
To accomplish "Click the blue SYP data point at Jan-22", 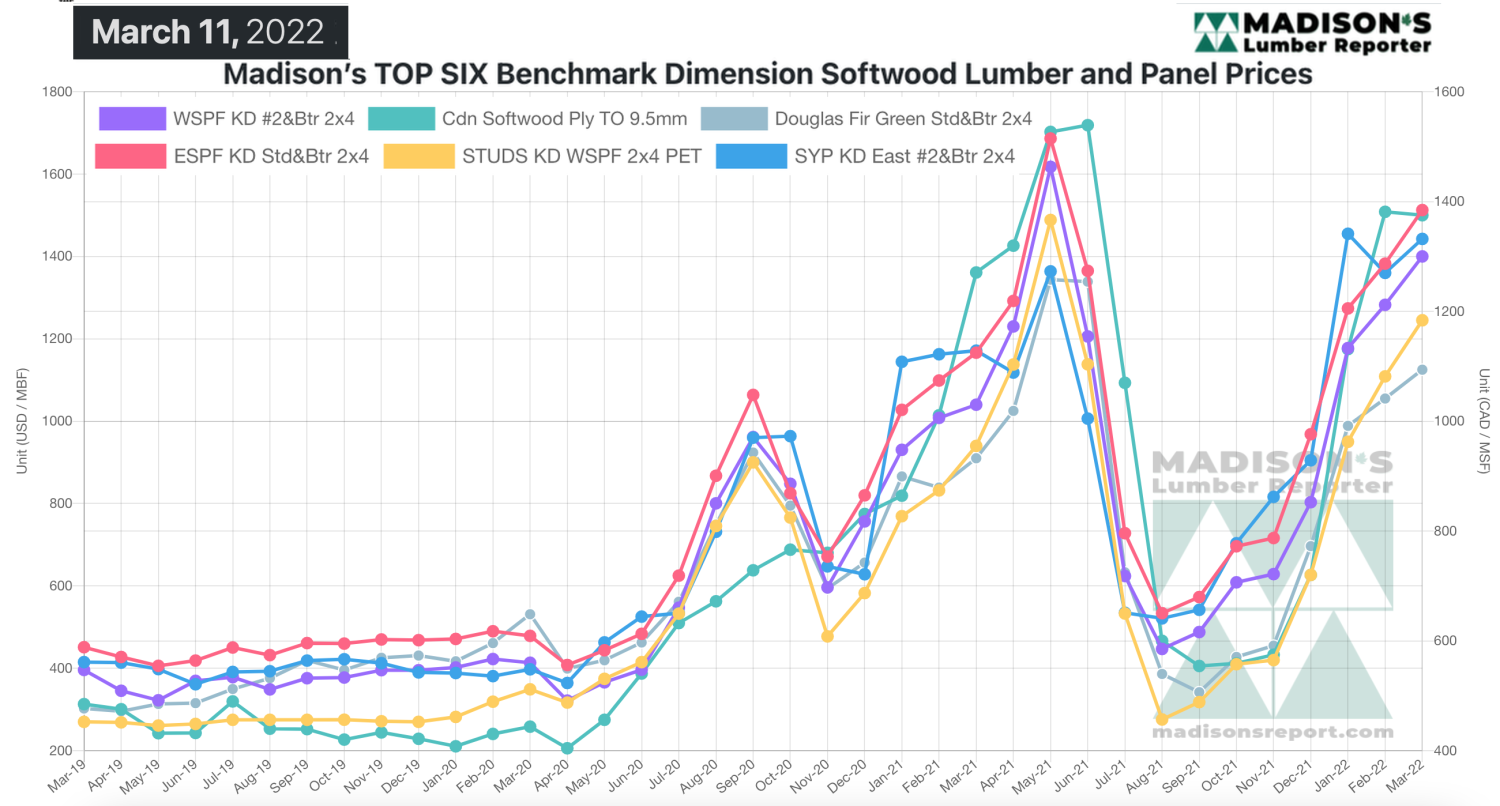I will pos(1348,234).
